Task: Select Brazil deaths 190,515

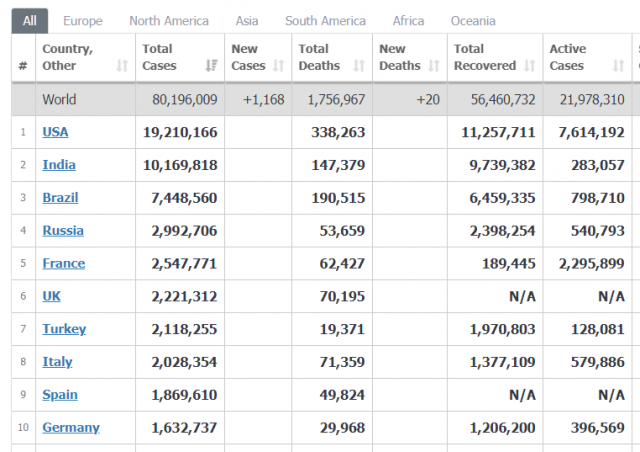Action: (x=338, y=198)
